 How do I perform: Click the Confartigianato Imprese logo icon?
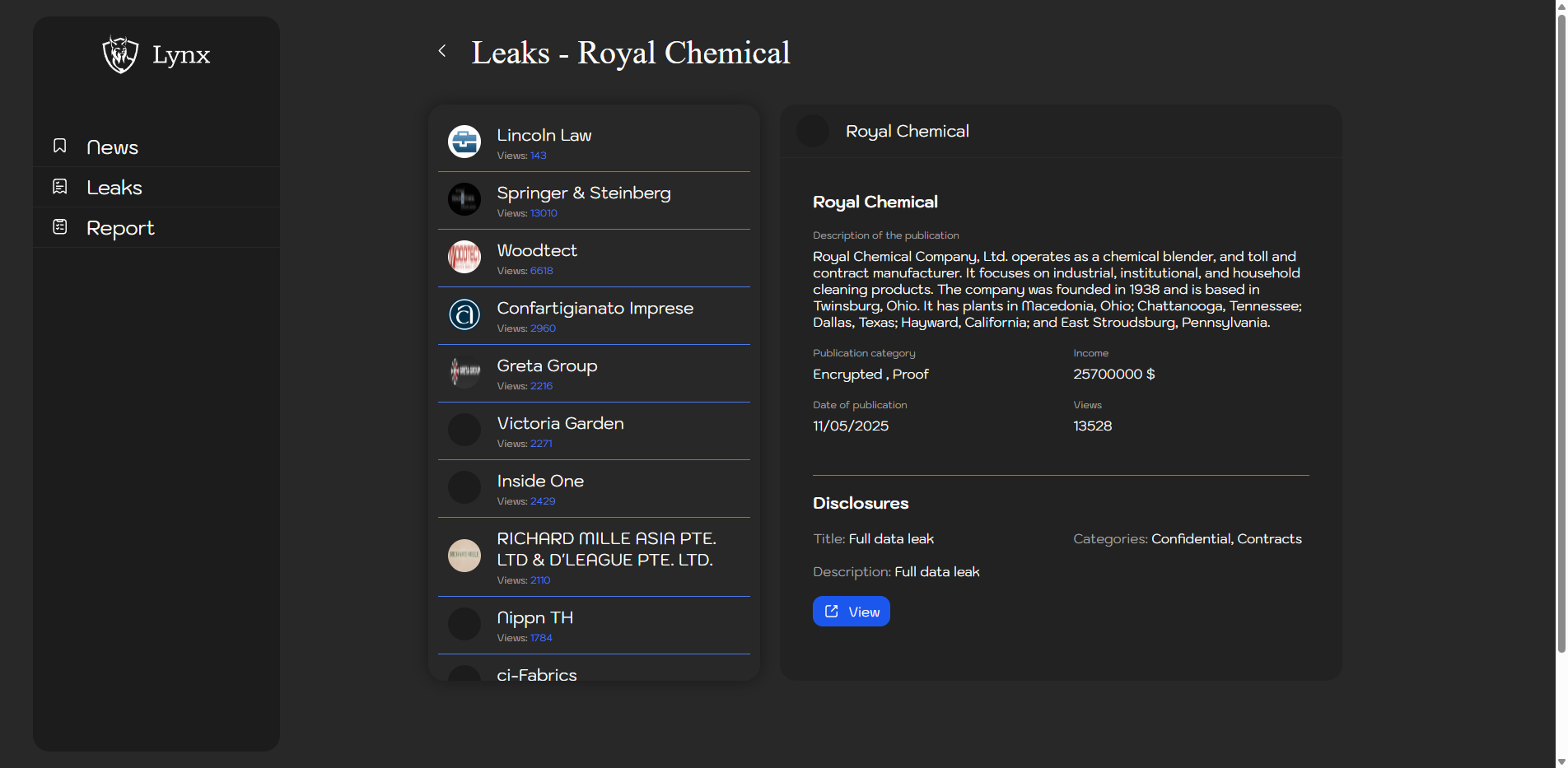pos(464,314)
